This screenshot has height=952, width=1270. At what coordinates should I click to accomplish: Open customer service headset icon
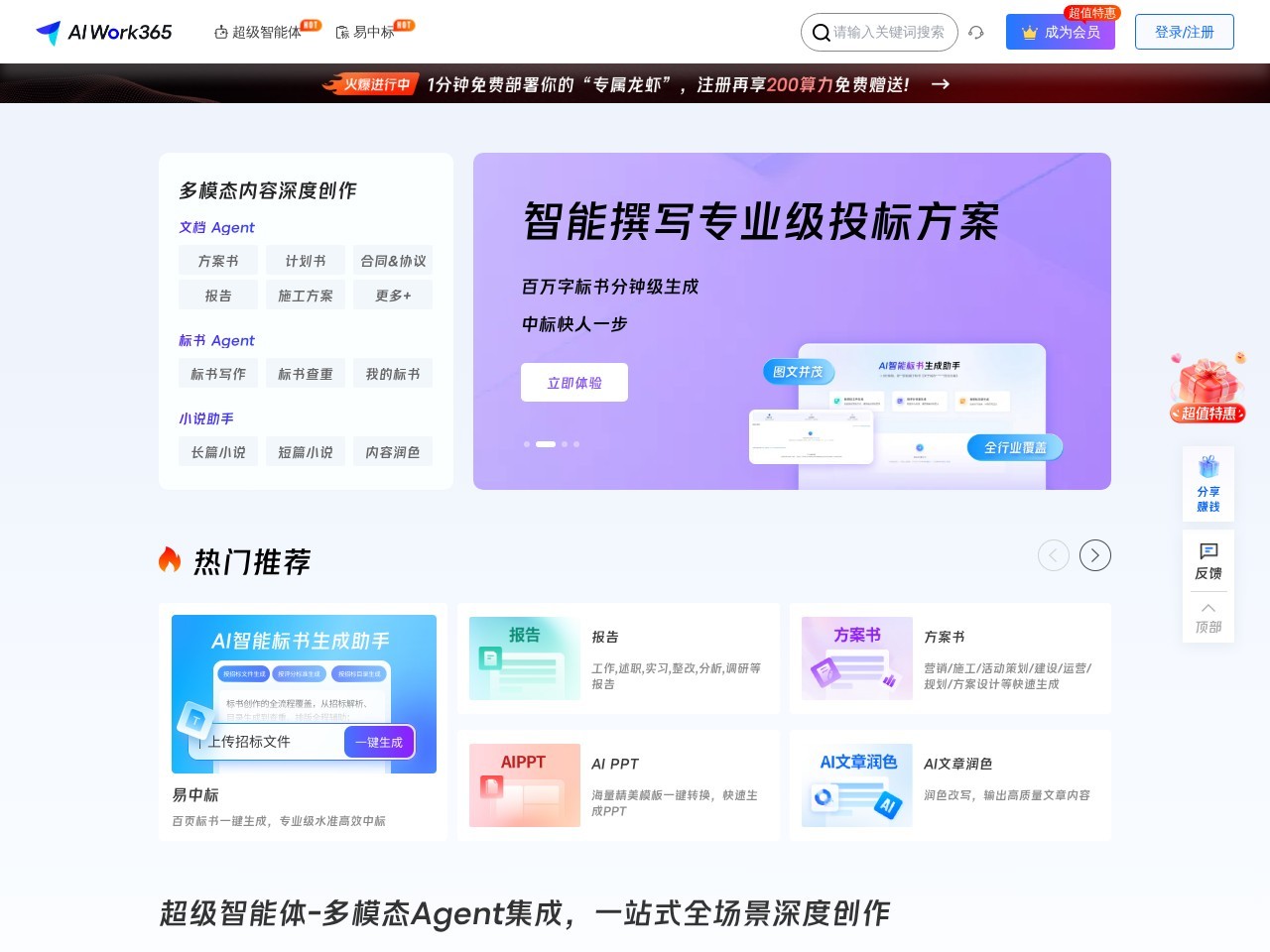976,33
